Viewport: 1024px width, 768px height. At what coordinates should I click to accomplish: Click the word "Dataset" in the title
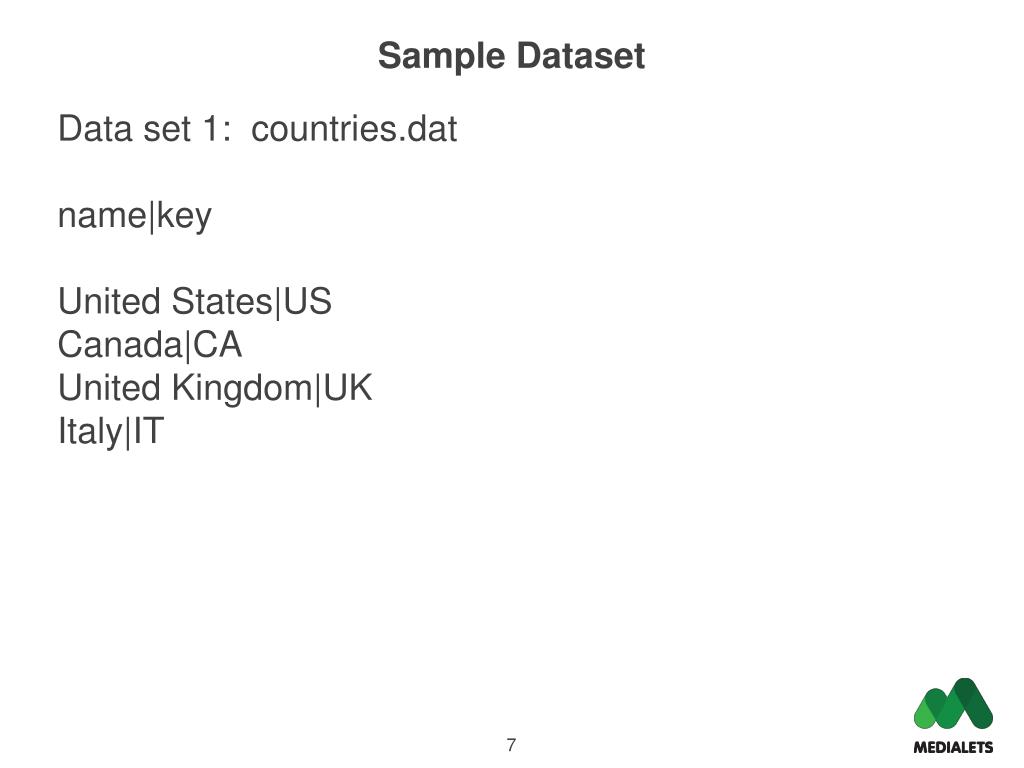[x=581, y=56]
